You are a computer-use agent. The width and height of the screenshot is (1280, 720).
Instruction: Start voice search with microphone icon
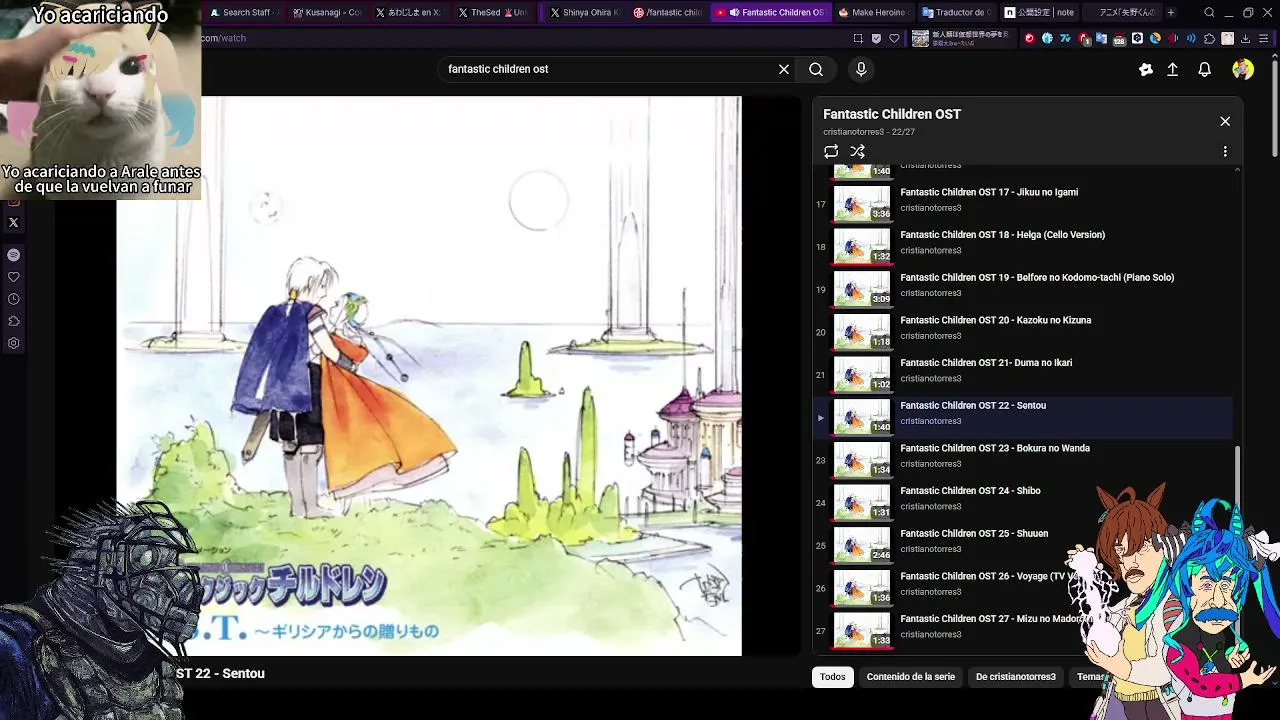[x=861, y=69]
